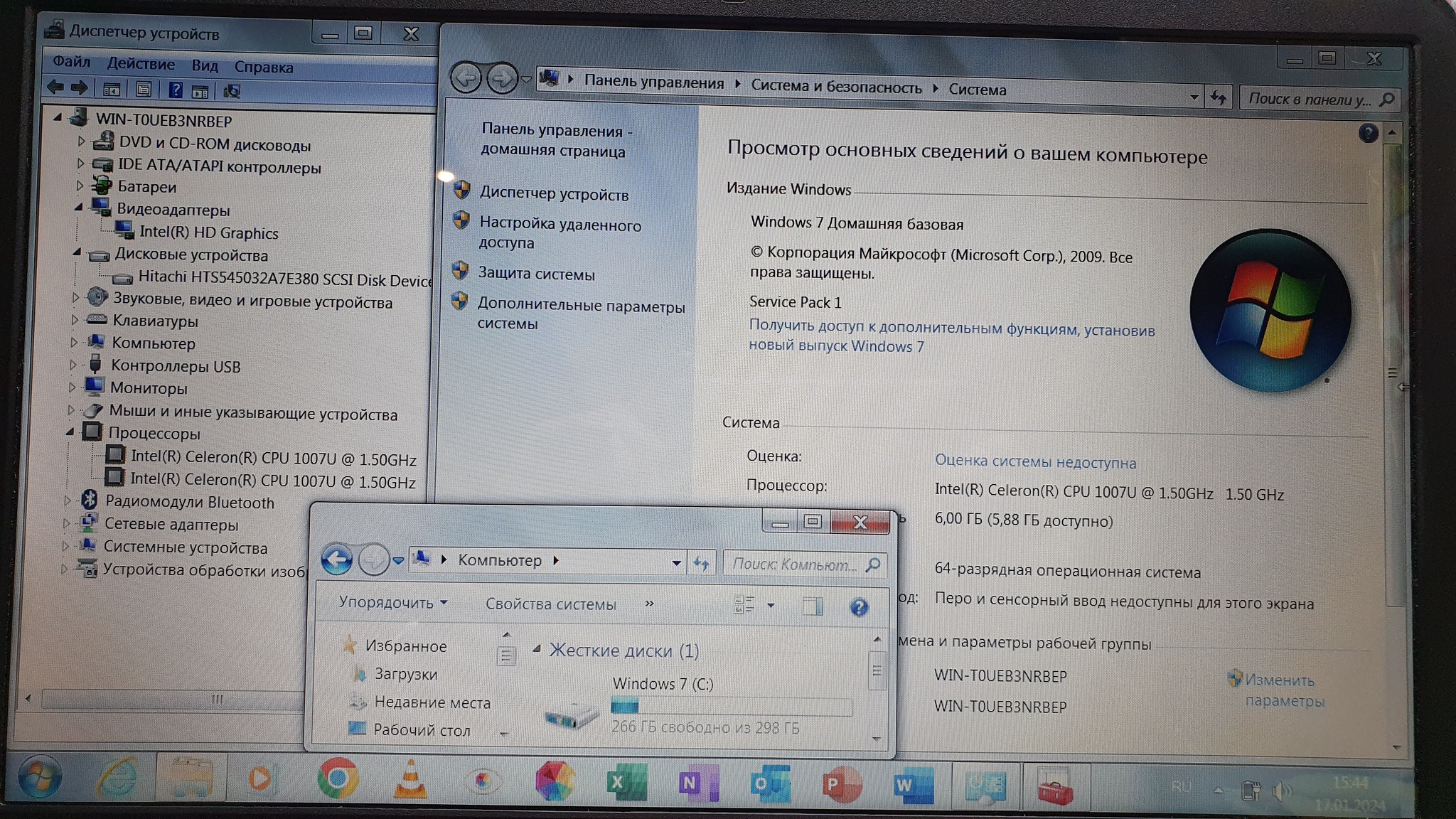Click the back arrow icon in Device Manager toolbar

point(55,88)
